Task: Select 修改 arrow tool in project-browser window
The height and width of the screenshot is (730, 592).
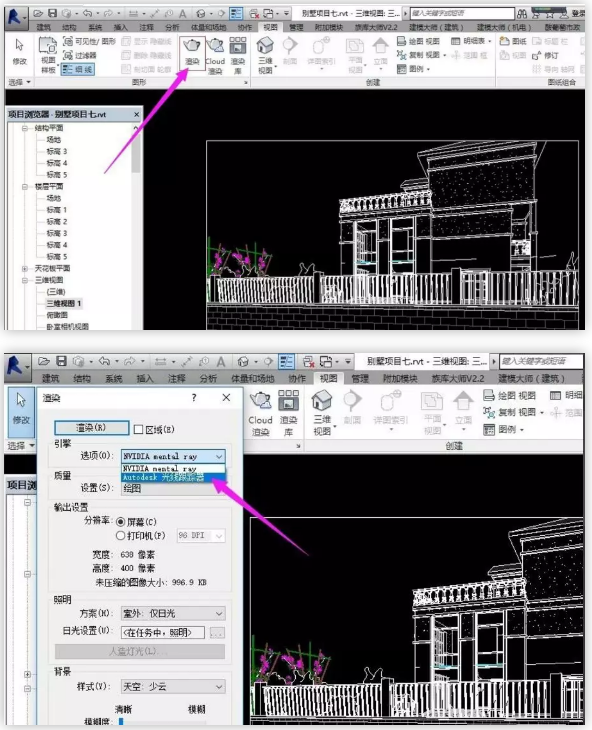Action: pos(20,52)
